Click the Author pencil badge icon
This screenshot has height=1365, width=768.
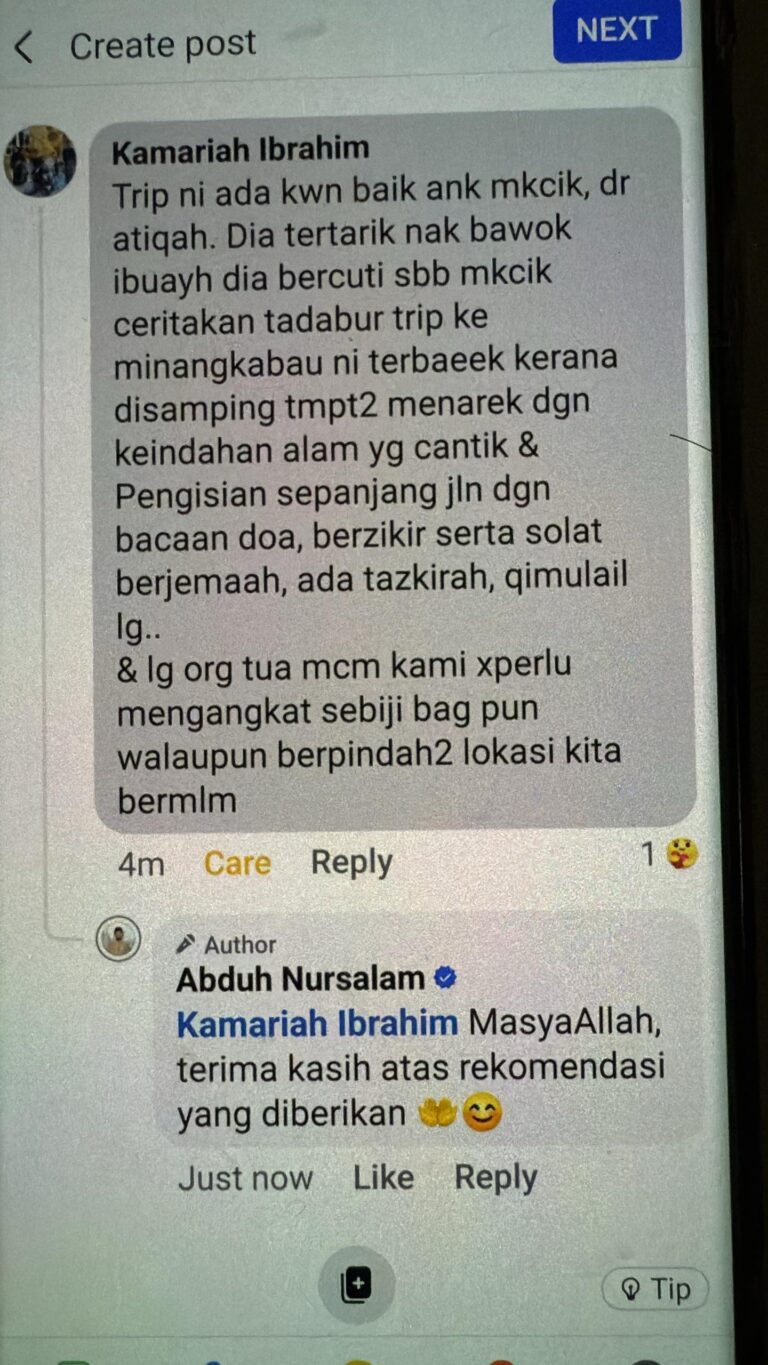186,944
